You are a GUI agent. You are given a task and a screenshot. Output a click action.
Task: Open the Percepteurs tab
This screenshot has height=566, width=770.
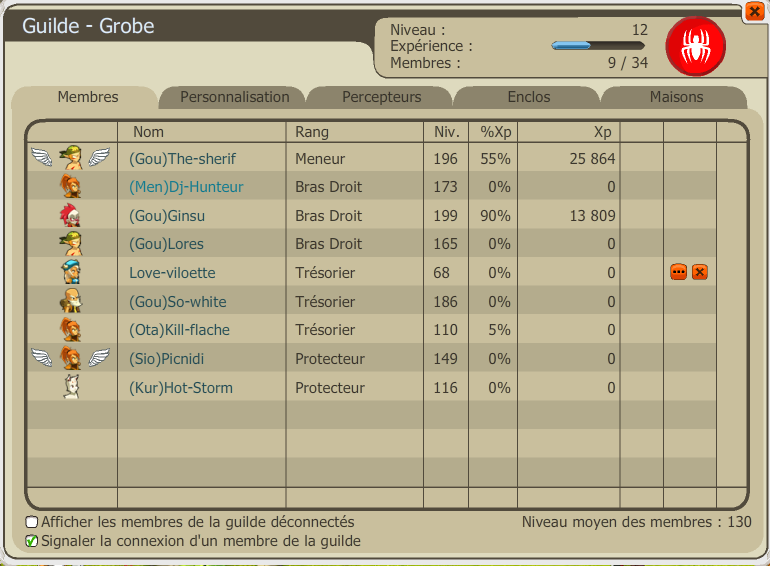click(x=382, y=97)
